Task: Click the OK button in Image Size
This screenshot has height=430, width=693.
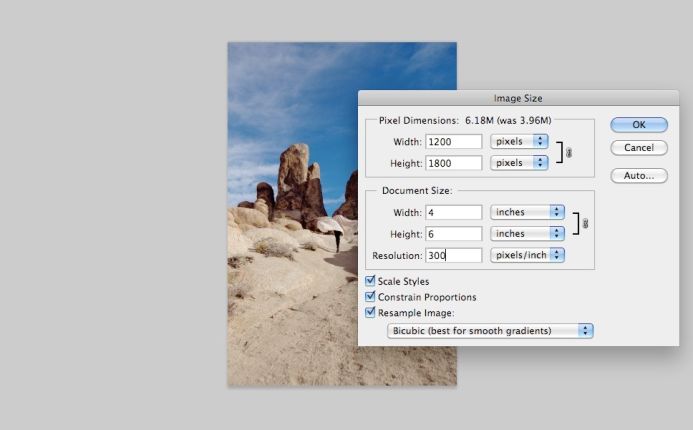Action: [x=639, y=125]
